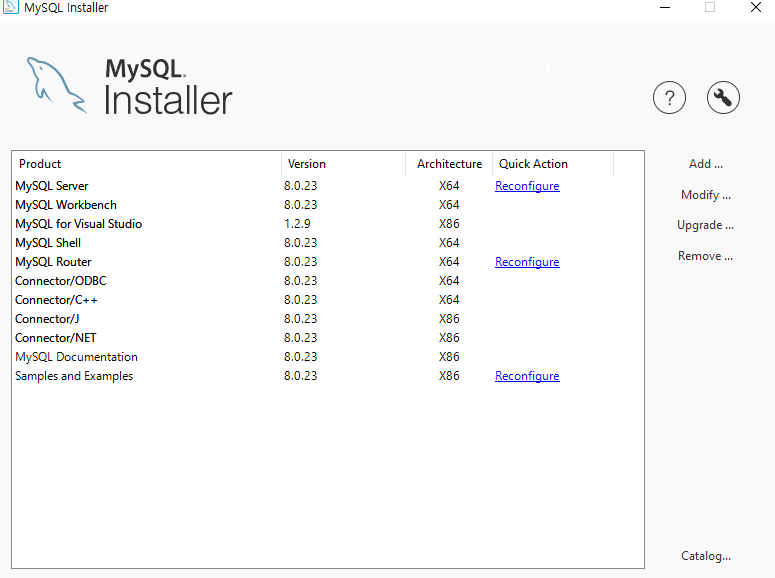Image resolution: width=775 pixels, height=578 pixels.
Task: Sort by the Architecture column header
Action: (x=449, y=164)
